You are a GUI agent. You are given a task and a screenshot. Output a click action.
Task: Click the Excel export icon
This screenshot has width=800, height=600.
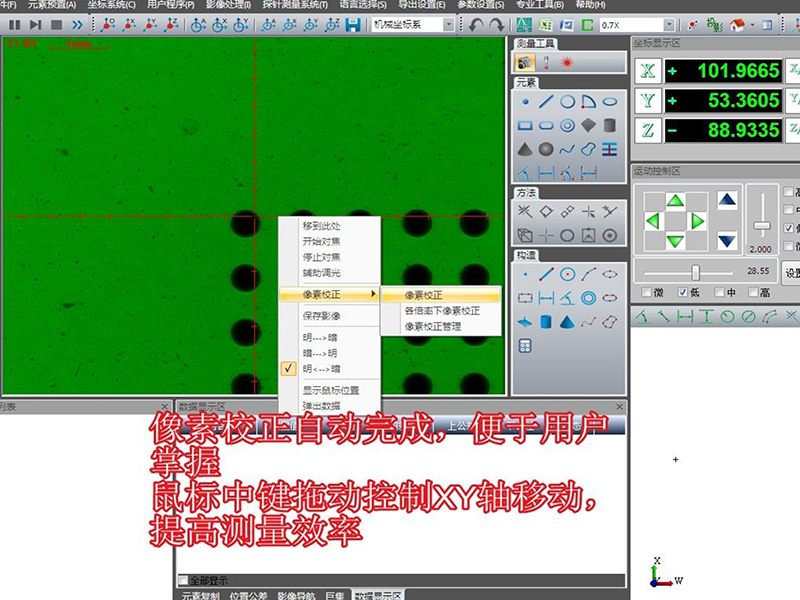coord(545,24)
